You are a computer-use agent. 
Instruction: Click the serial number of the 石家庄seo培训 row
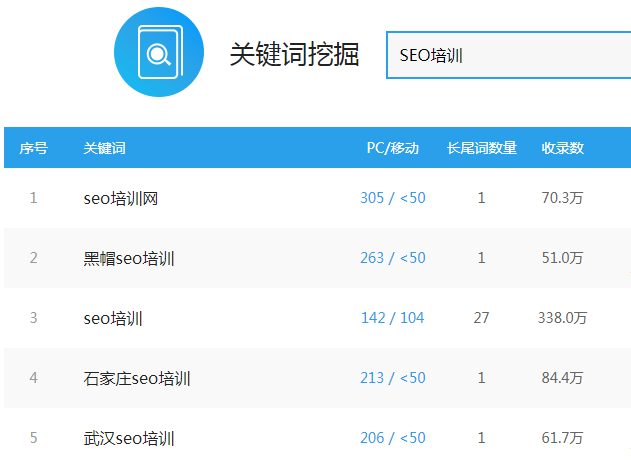[x=34, y=378]
